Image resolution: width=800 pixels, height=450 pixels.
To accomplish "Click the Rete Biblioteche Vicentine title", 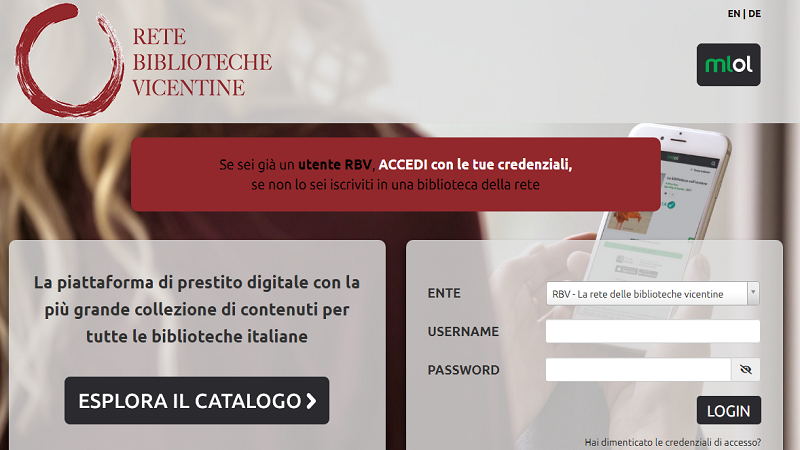I will point(202,62).
